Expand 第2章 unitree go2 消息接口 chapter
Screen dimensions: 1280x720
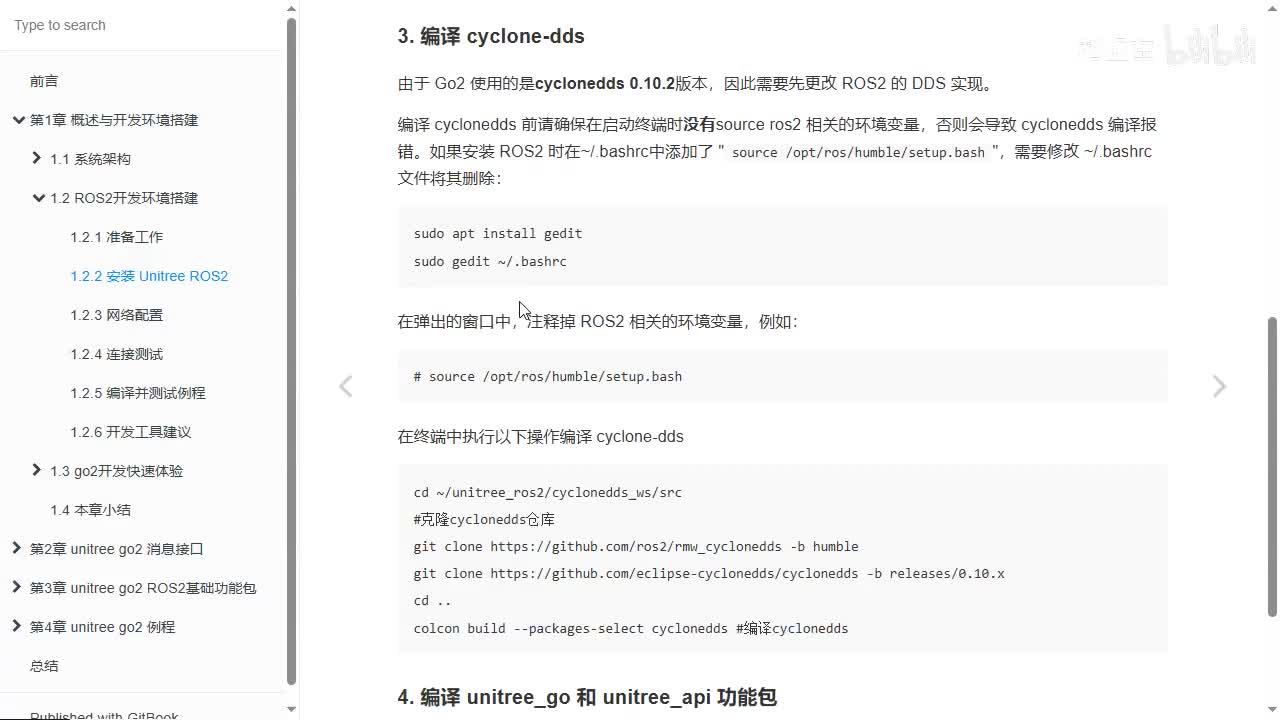coord(16,548)
